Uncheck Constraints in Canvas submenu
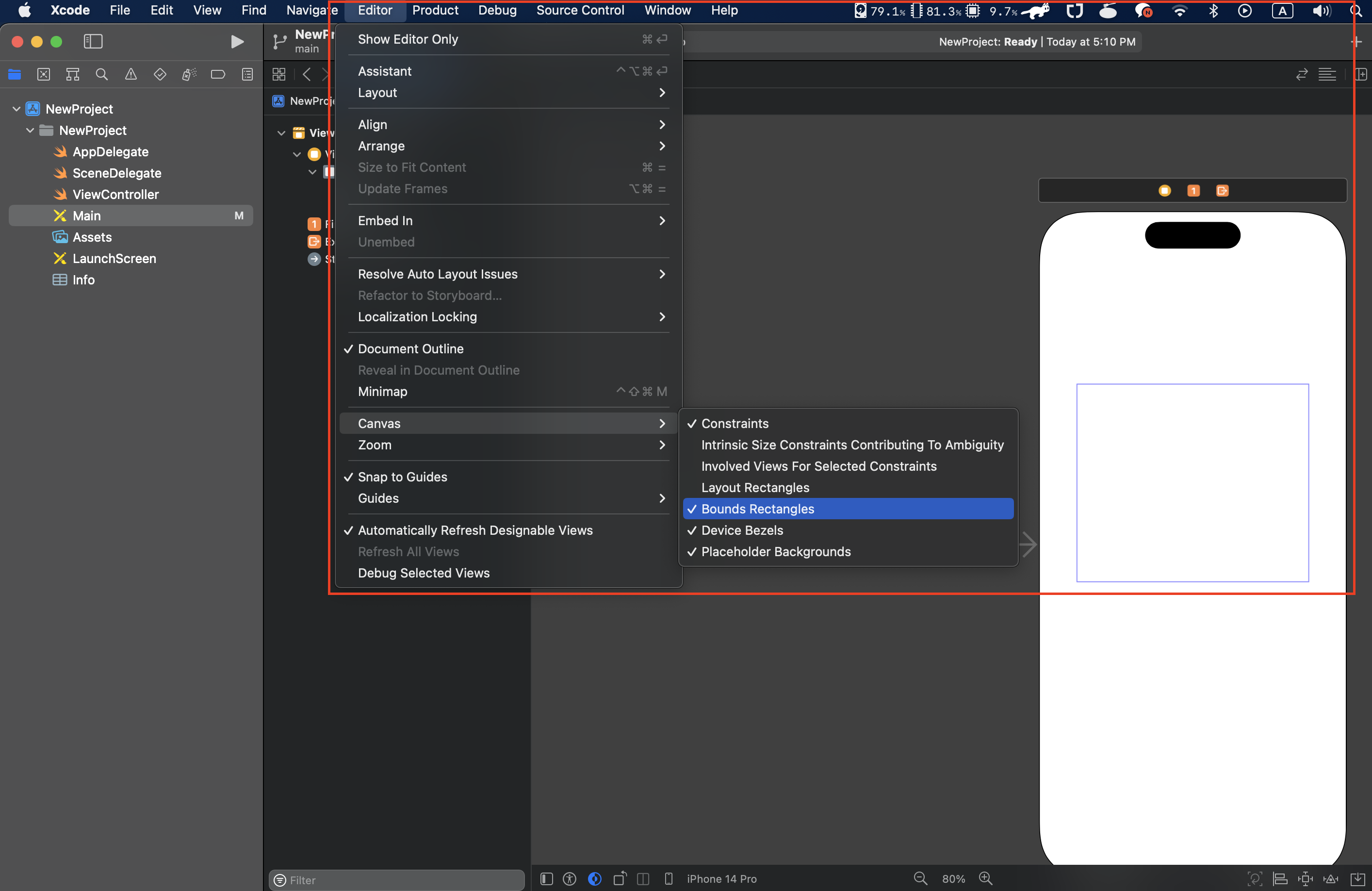This screenshot has height=891, width=1372. click(x=848, y=423)
